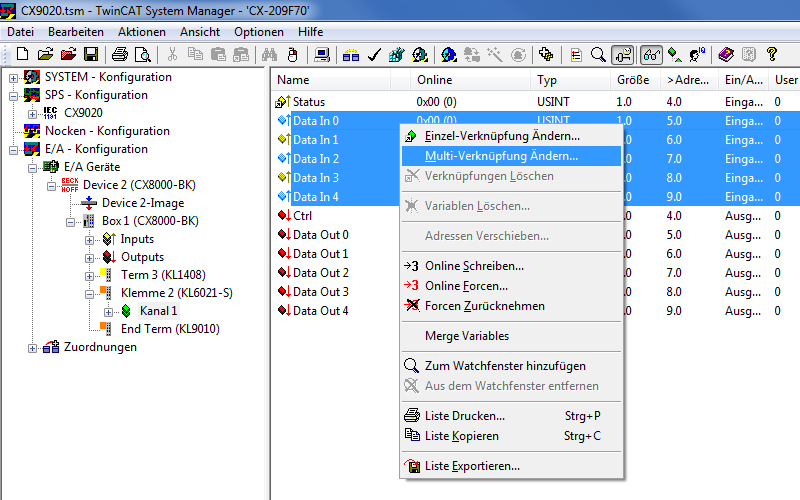Choose Zum Watchfenster hinzufügen

pyautogui.click(x=511, y=366)
